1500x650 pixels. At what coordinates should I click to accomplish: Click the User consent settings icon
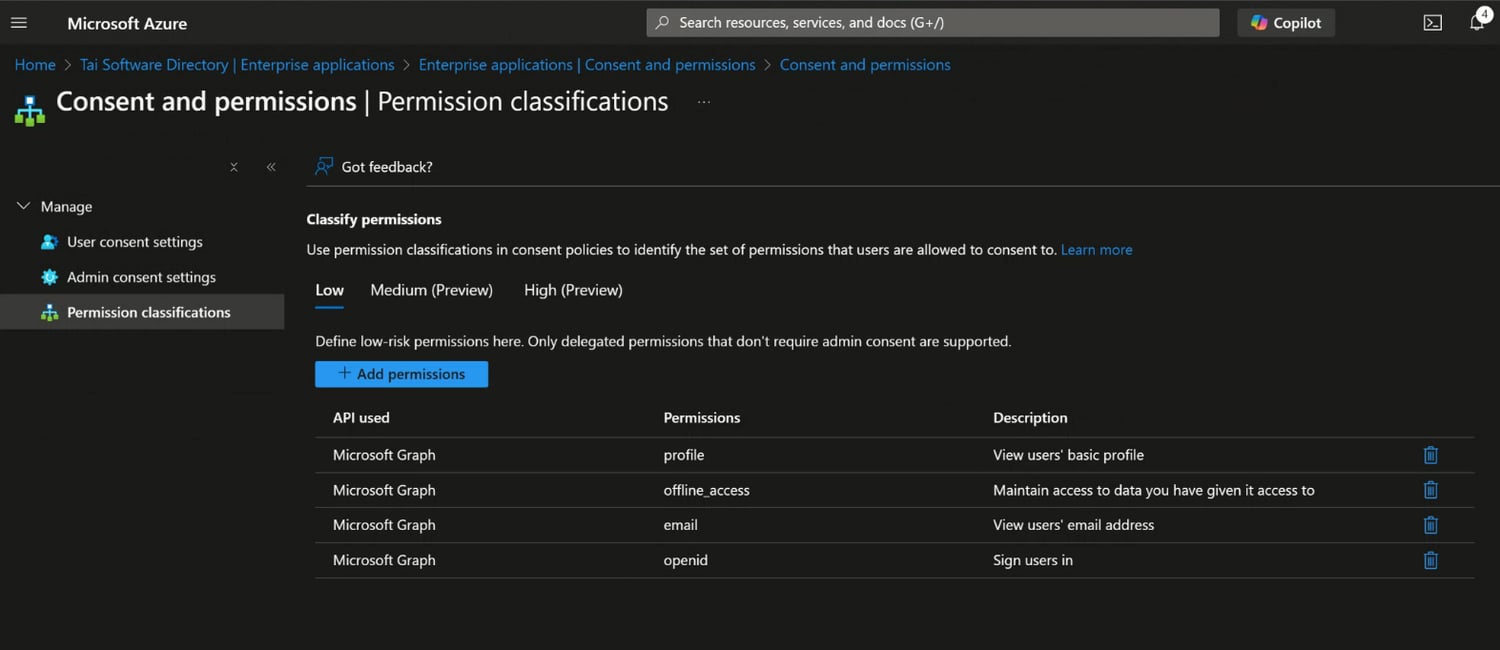coord(49,242)
